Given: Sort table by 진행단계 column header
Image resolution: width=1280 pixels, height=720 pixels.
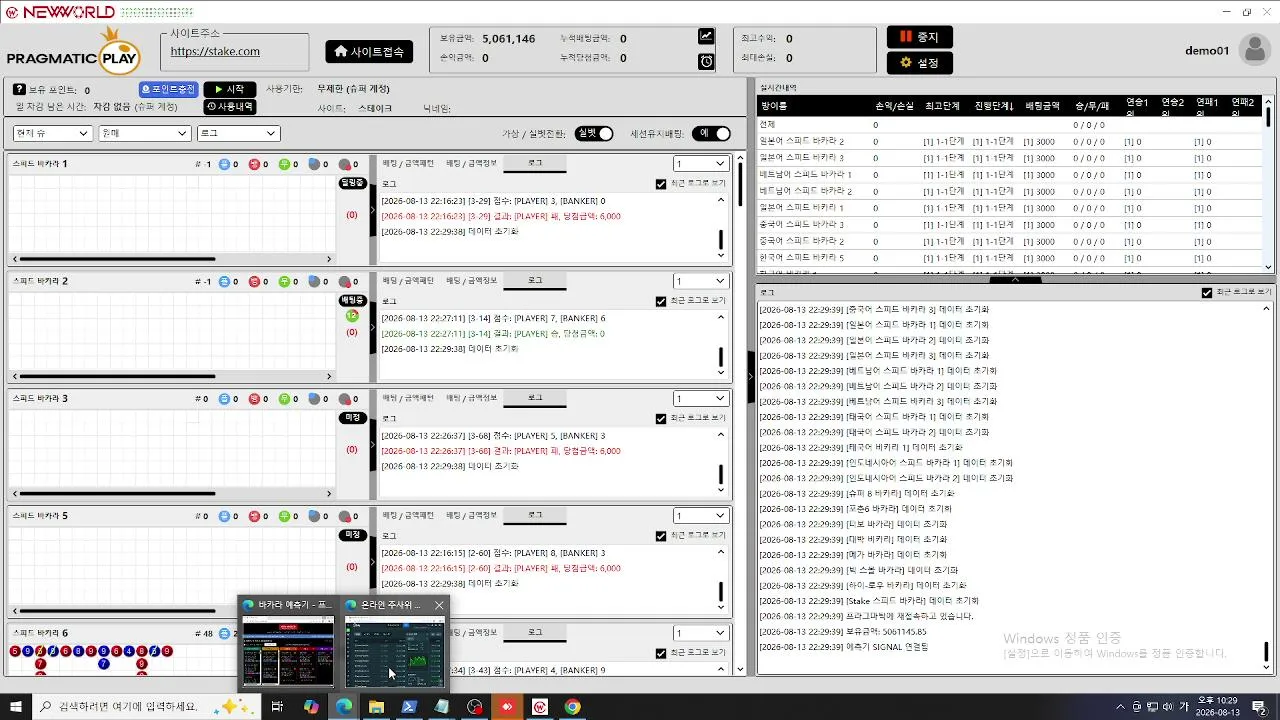Looking at the screenshot, I should (x=994, y=106).
